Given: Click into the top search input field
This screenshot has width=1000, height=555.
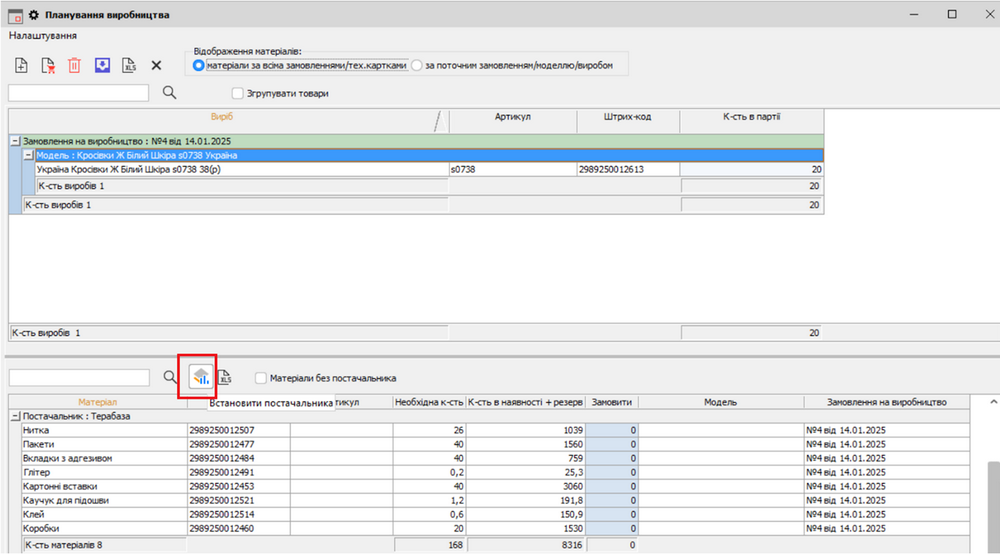Looking at the screenshot, I should [78, 92].
